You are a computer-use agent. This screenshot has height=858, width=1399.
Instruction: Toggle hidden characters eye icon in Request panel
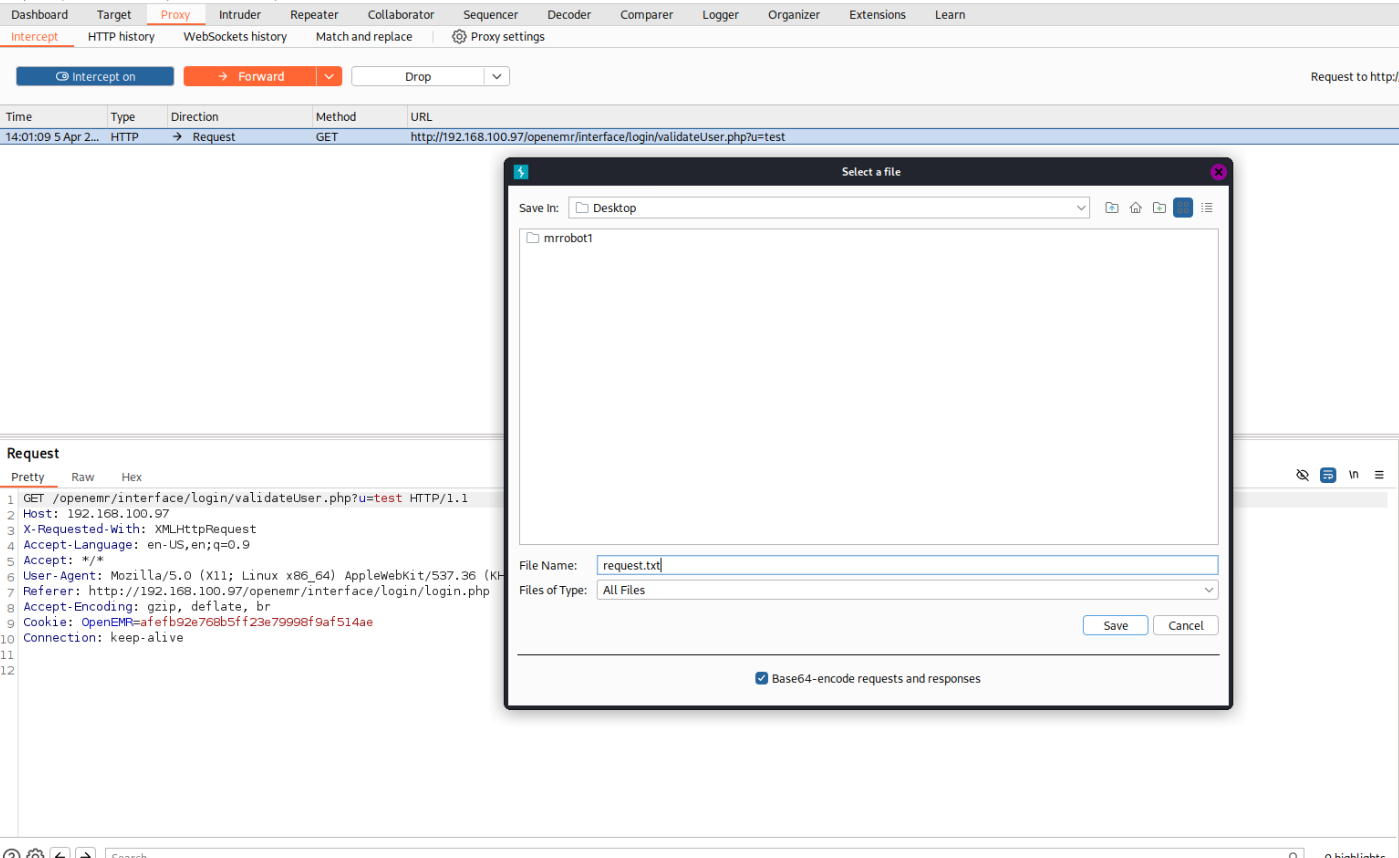1302,475
